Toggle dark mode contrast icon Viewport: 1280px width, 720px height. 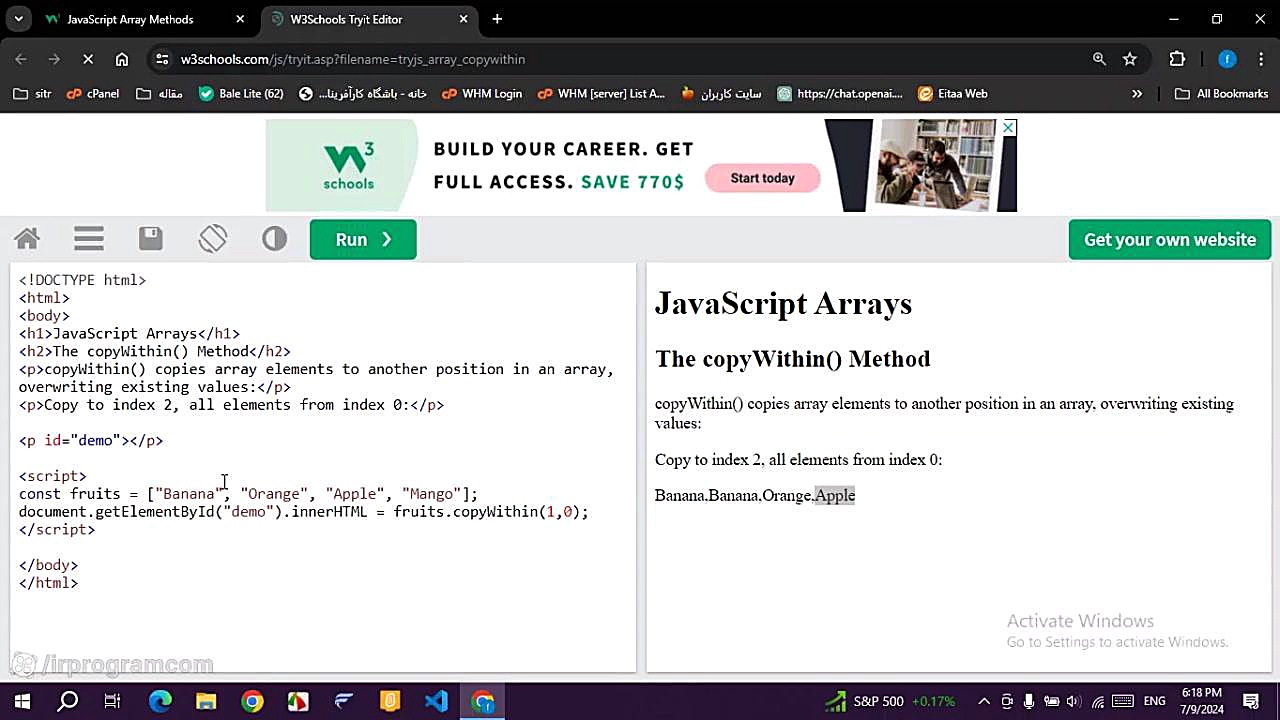tap(274, 239)
